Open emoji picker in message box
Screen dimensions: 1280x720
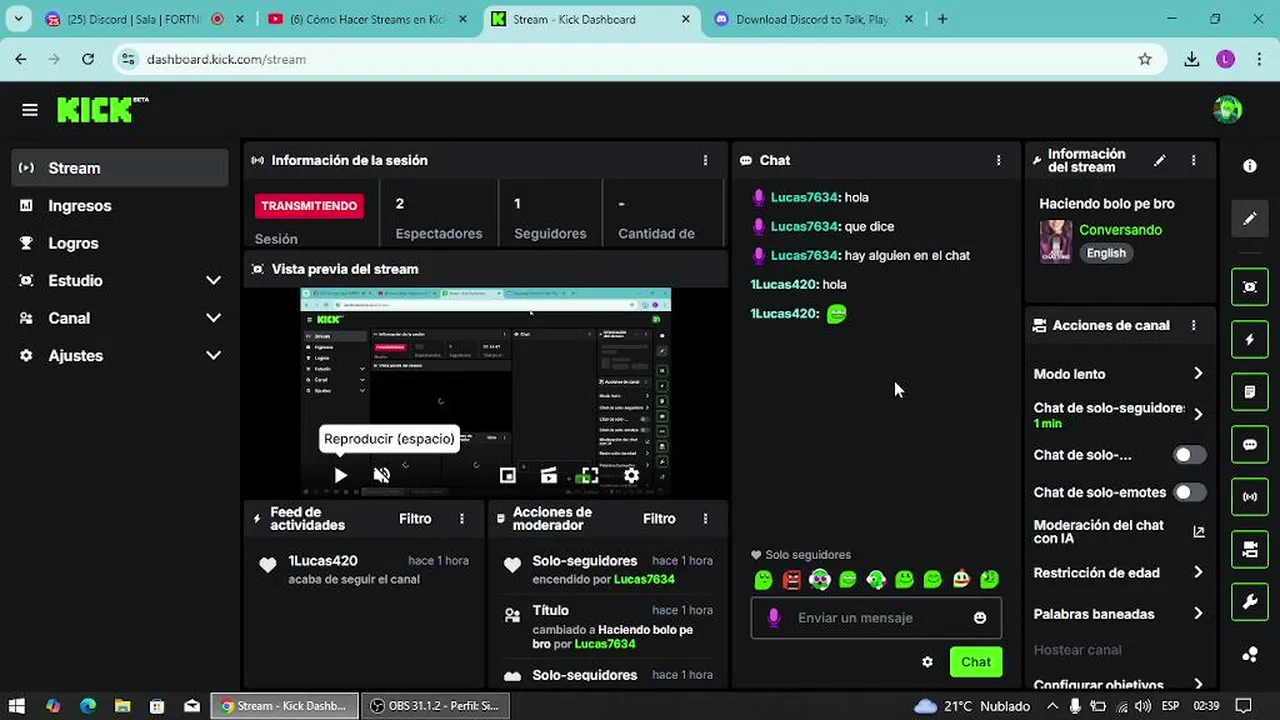pyautogui.click(x=980, y=618)
